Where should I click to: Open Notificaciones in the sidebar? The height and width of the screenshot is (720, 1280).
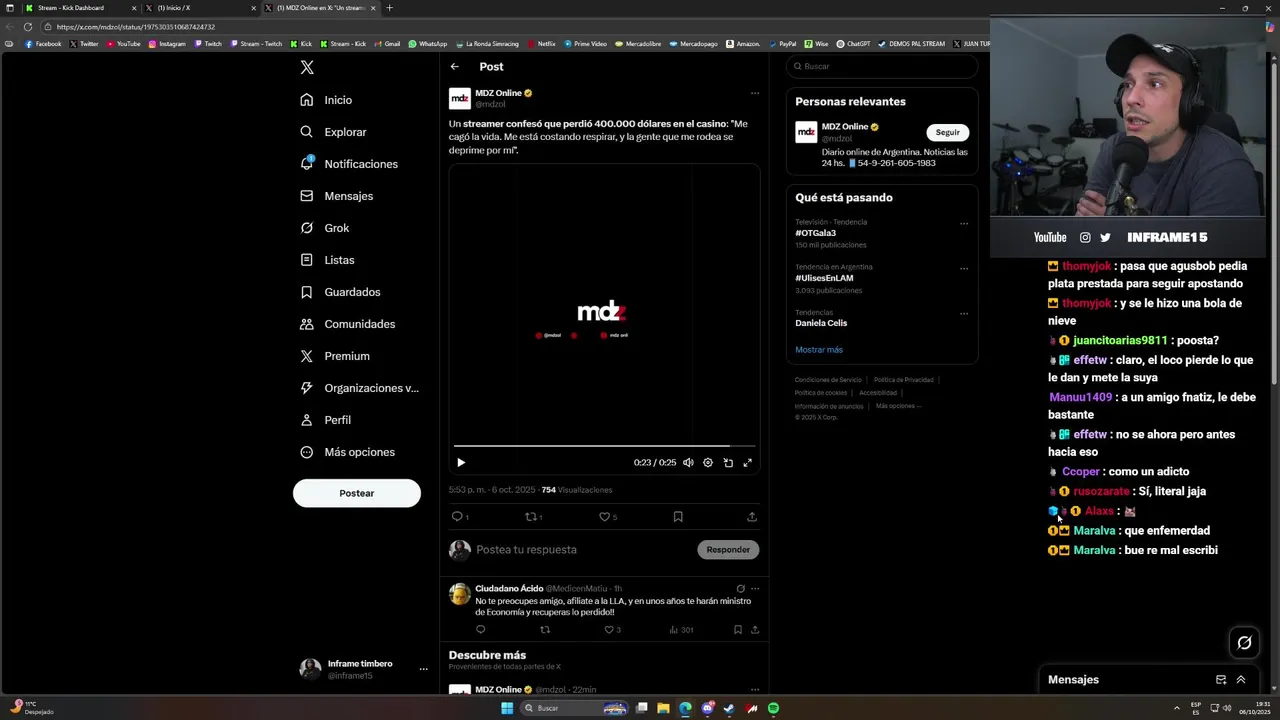349,164
